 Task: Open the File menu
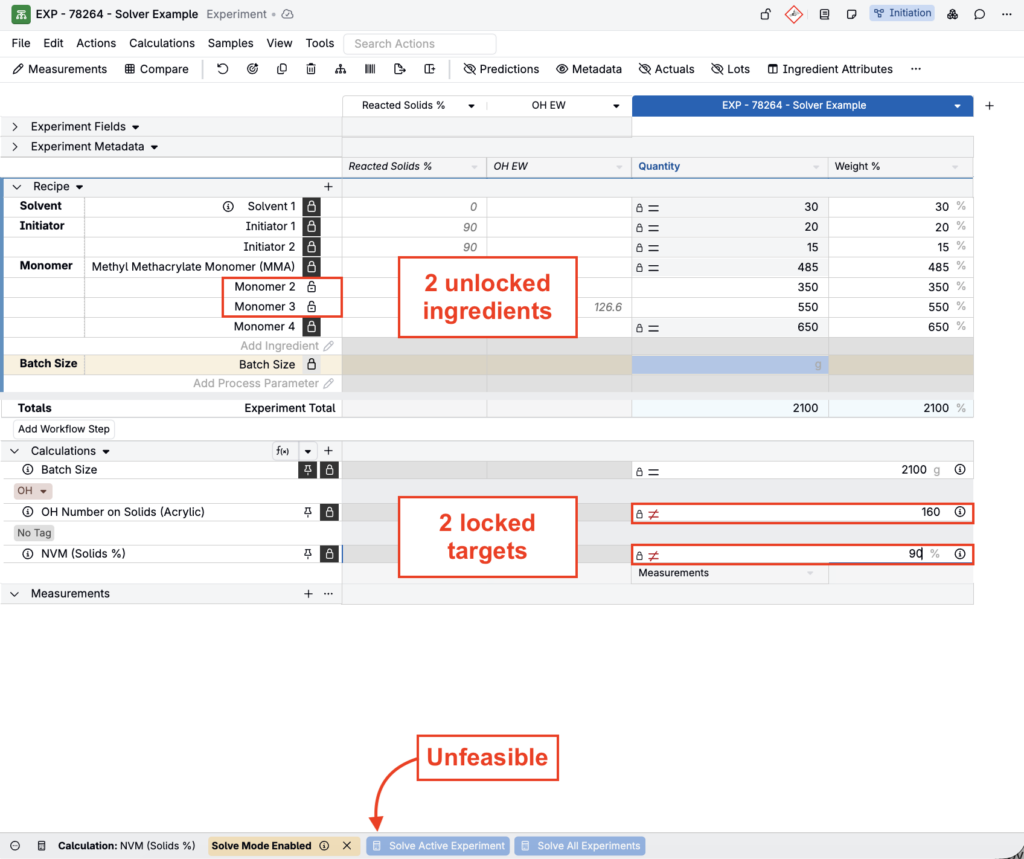pyautogui.click(x=21, y=43)
